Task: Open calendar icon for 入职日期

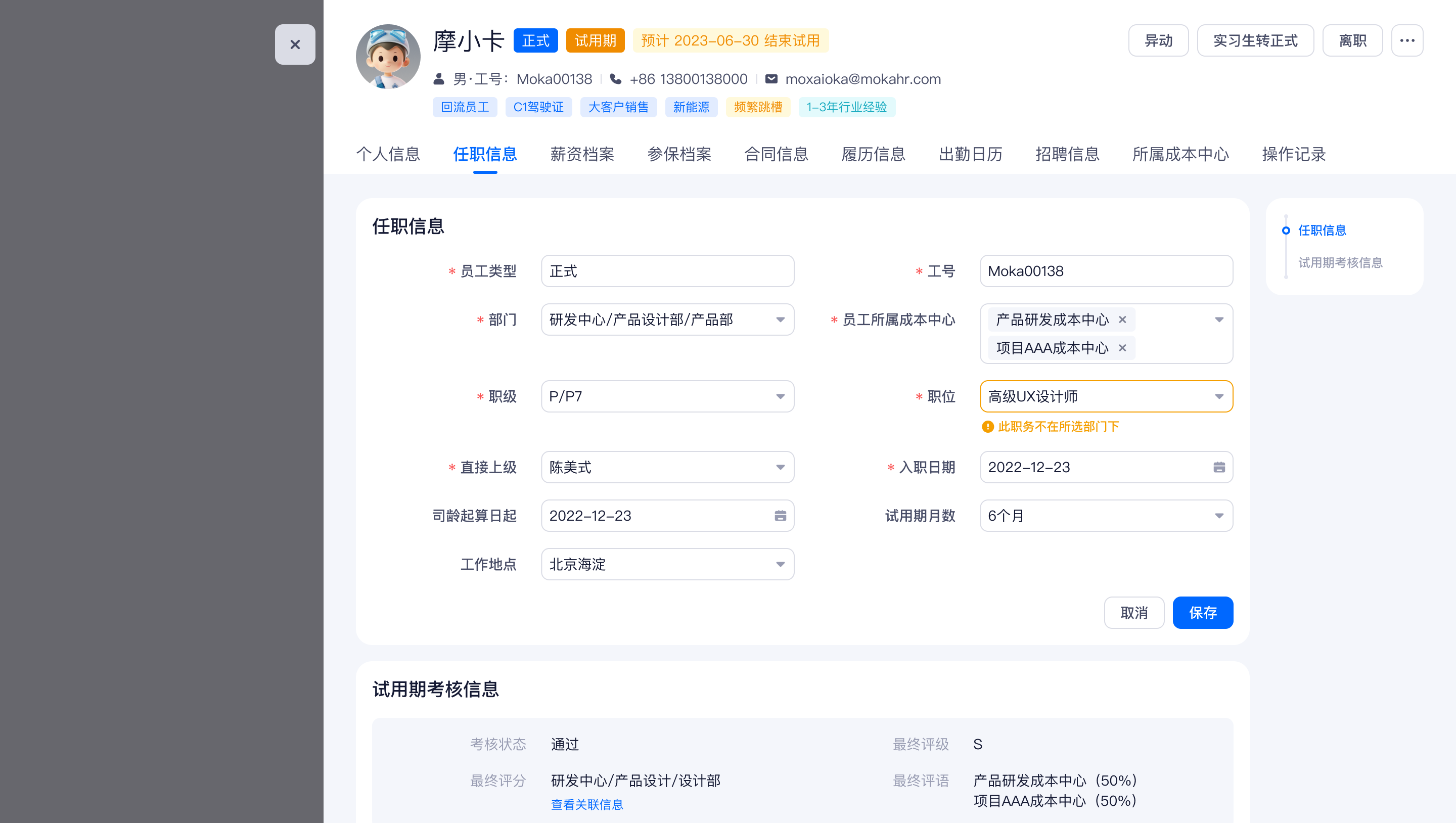Action: [x=1218, y=467]
